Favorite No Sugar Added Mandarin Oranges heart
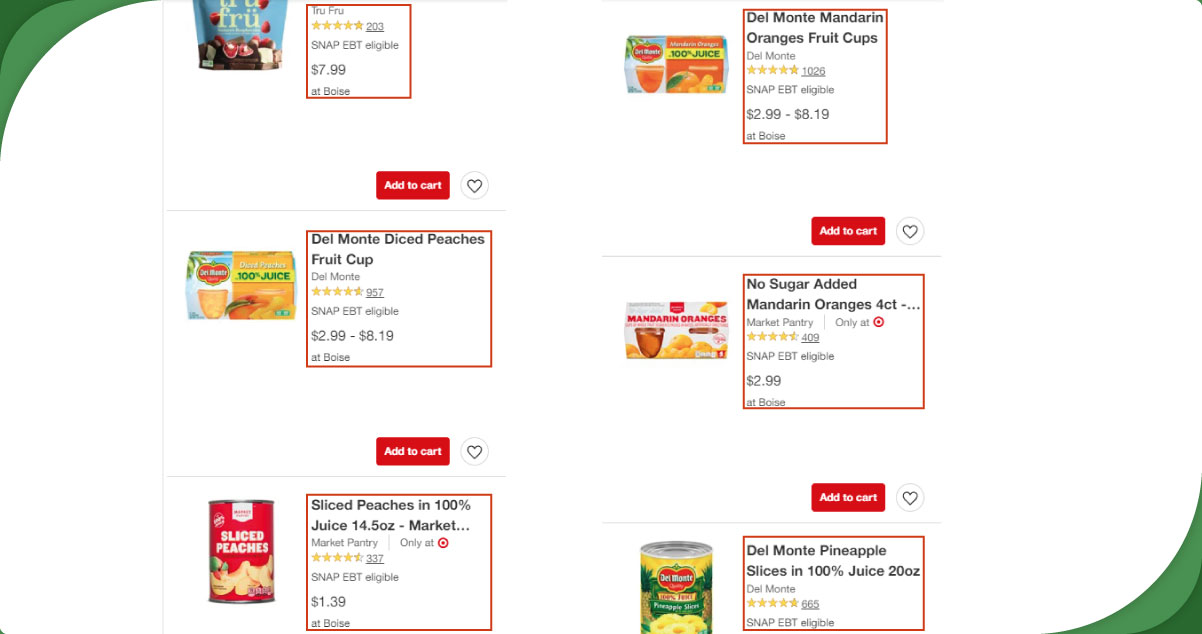The height and width of the screenshot is (634, 1202). (x=910, y=497)
